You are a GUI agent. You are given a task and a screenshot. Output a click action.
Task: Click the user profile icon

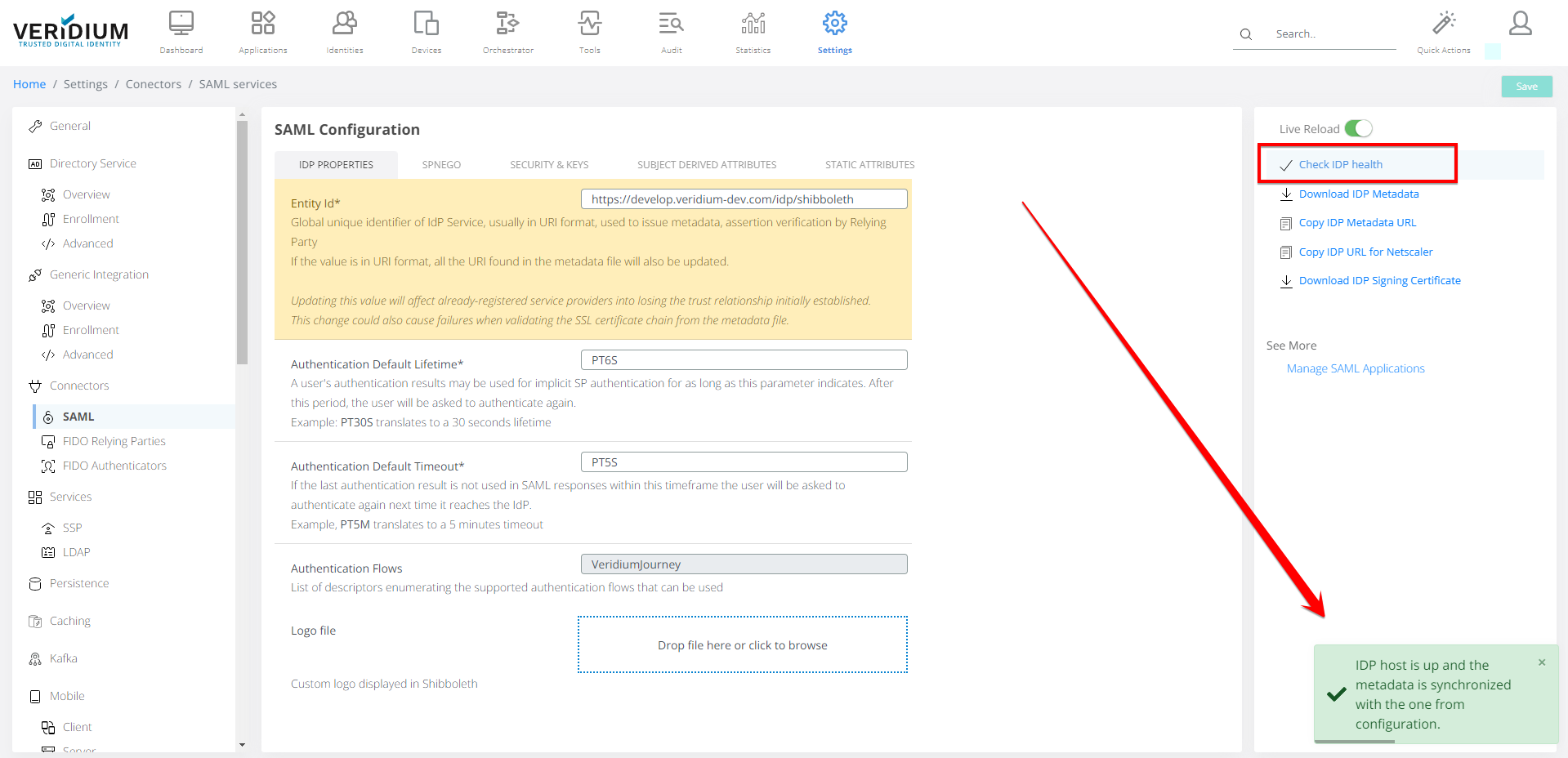pos(1520,24)
